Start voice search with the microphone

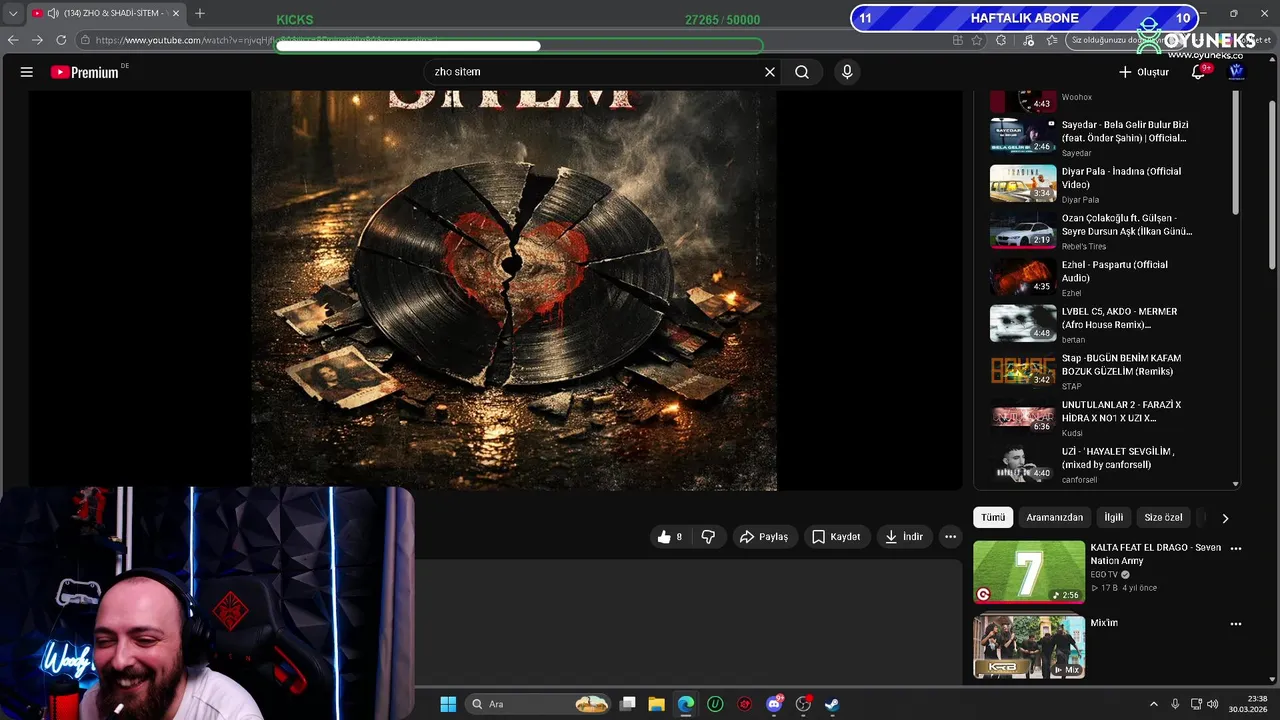pos(847,72)
